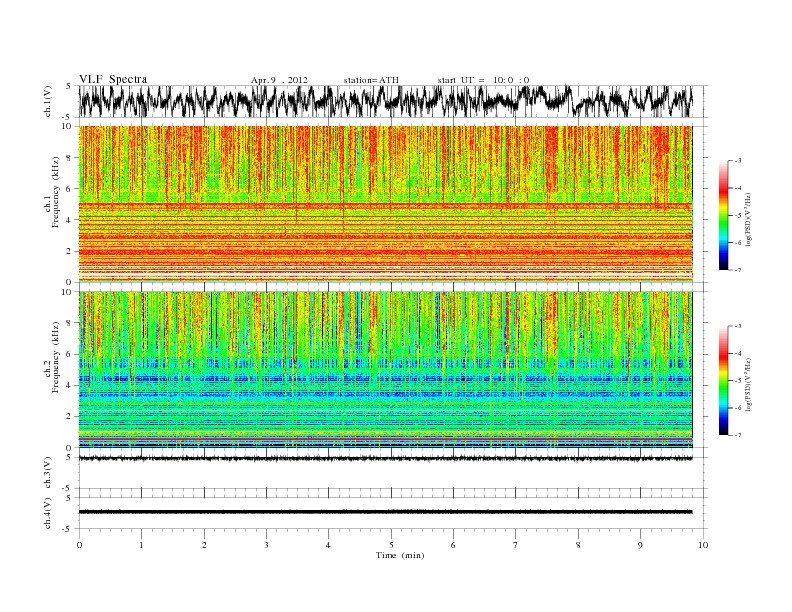Click the "station=ATH" header label
792x612 pixels.
371,80
